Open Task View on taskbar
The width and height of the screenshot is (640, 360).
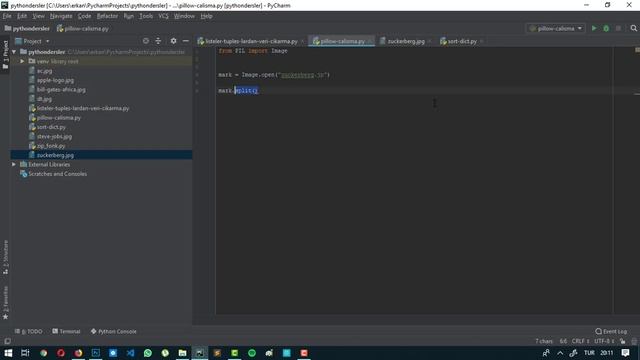click(x=25, y=353)
